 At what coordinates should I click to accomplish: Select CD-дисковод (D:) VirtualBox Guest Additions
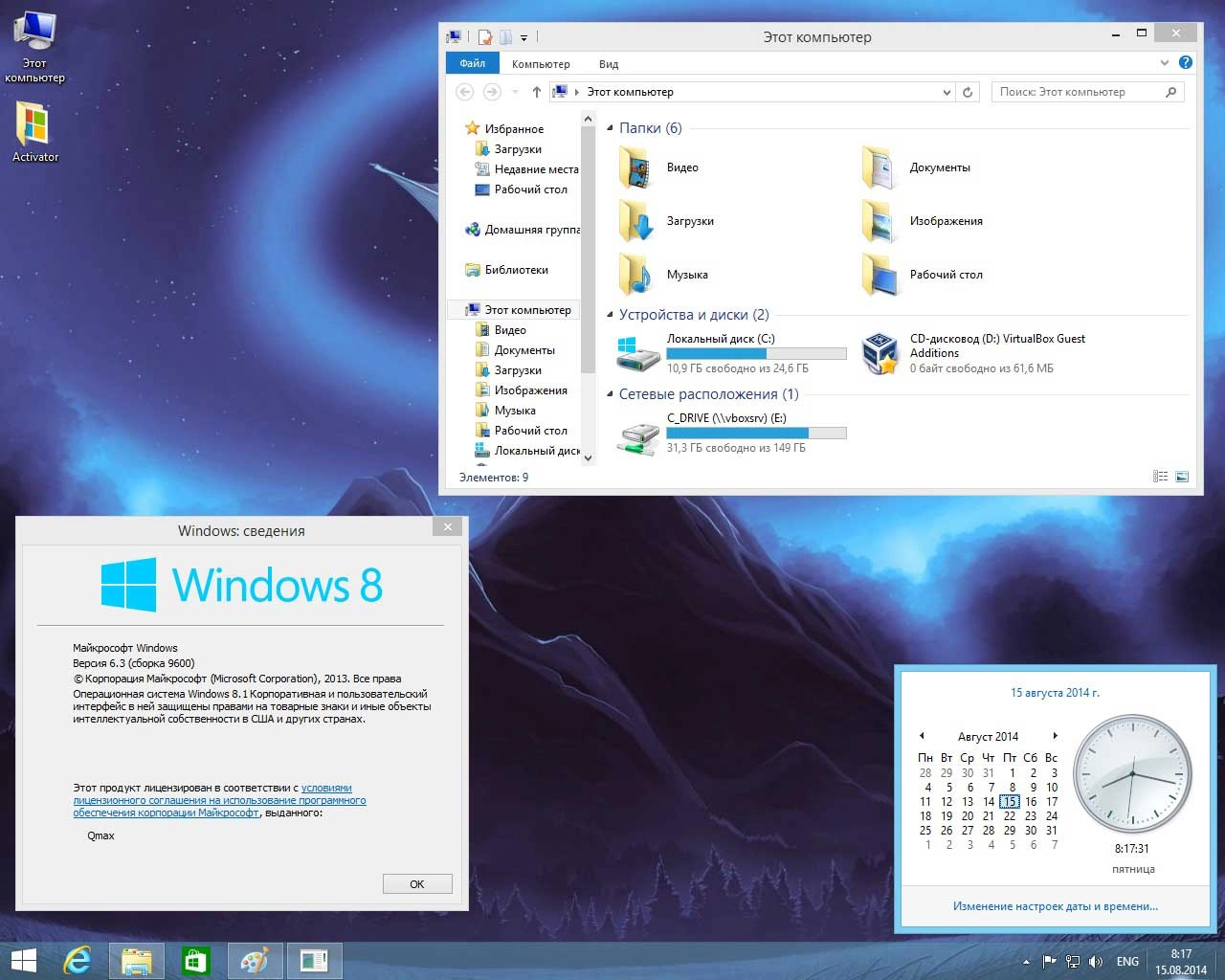[x=976, y=353]
